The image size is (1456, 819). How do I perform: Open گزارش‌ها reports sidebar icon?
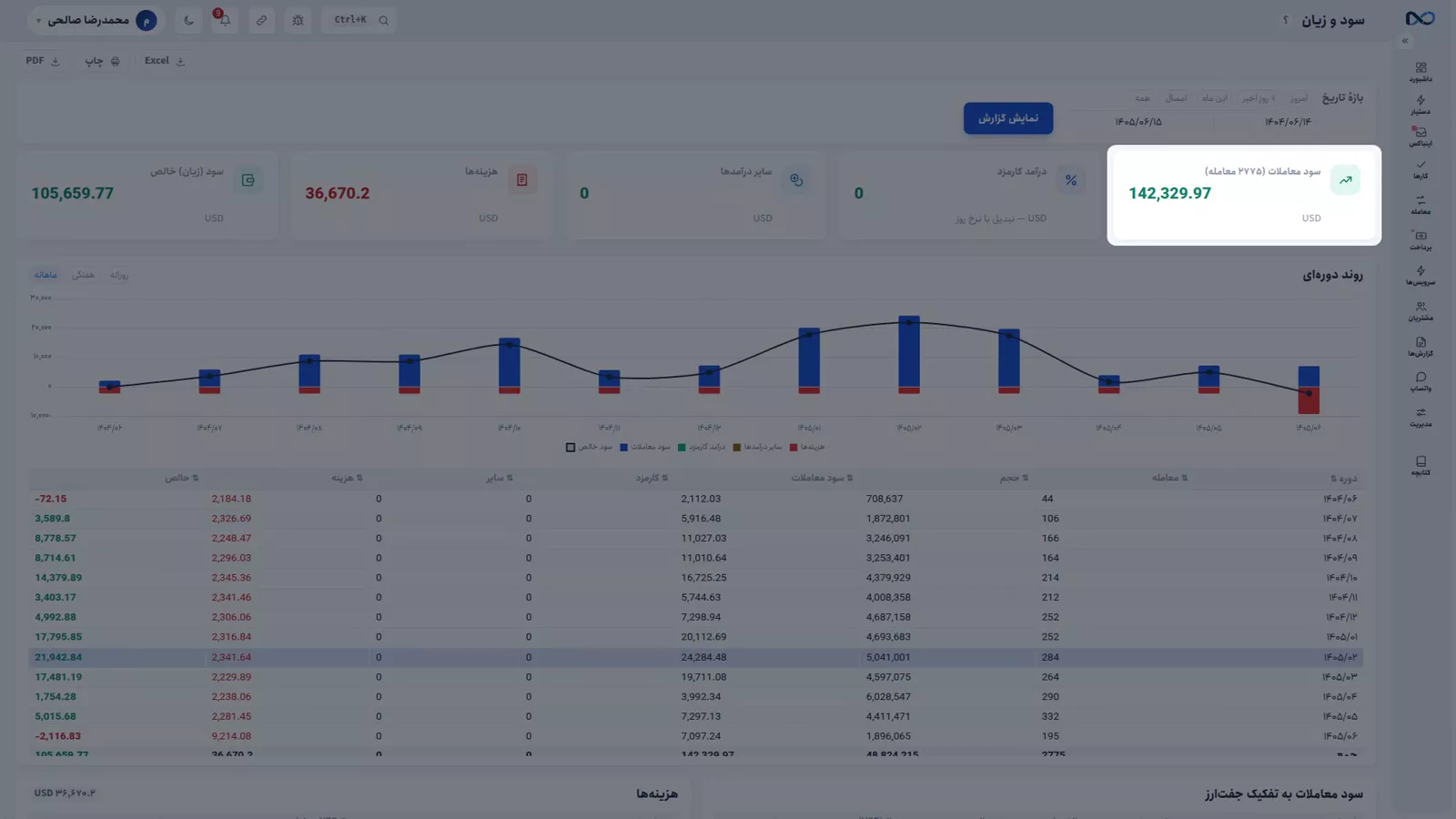pyautogui.click(x=1421, y=347)
